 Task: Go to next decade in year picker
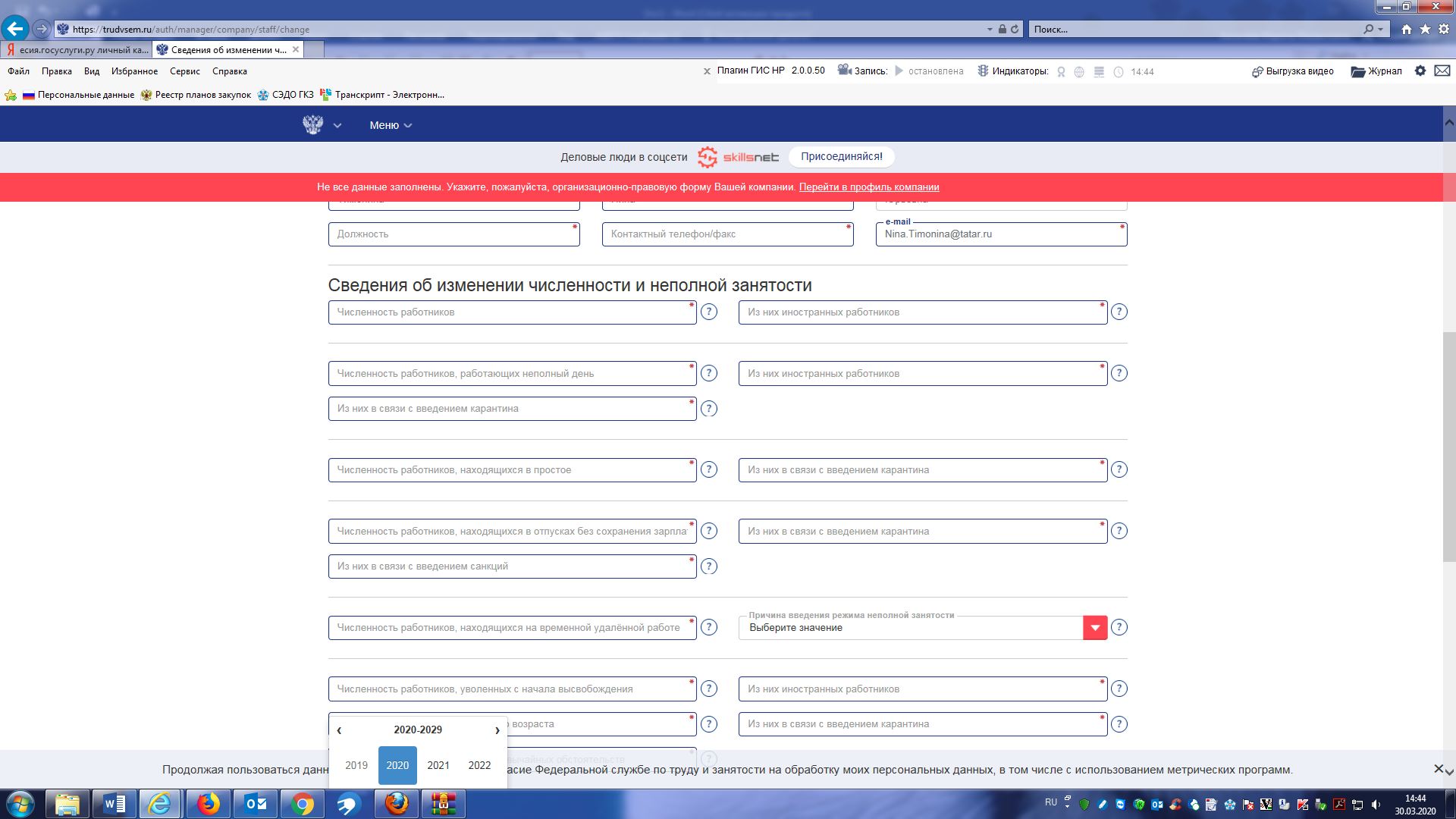pos(497,730)
